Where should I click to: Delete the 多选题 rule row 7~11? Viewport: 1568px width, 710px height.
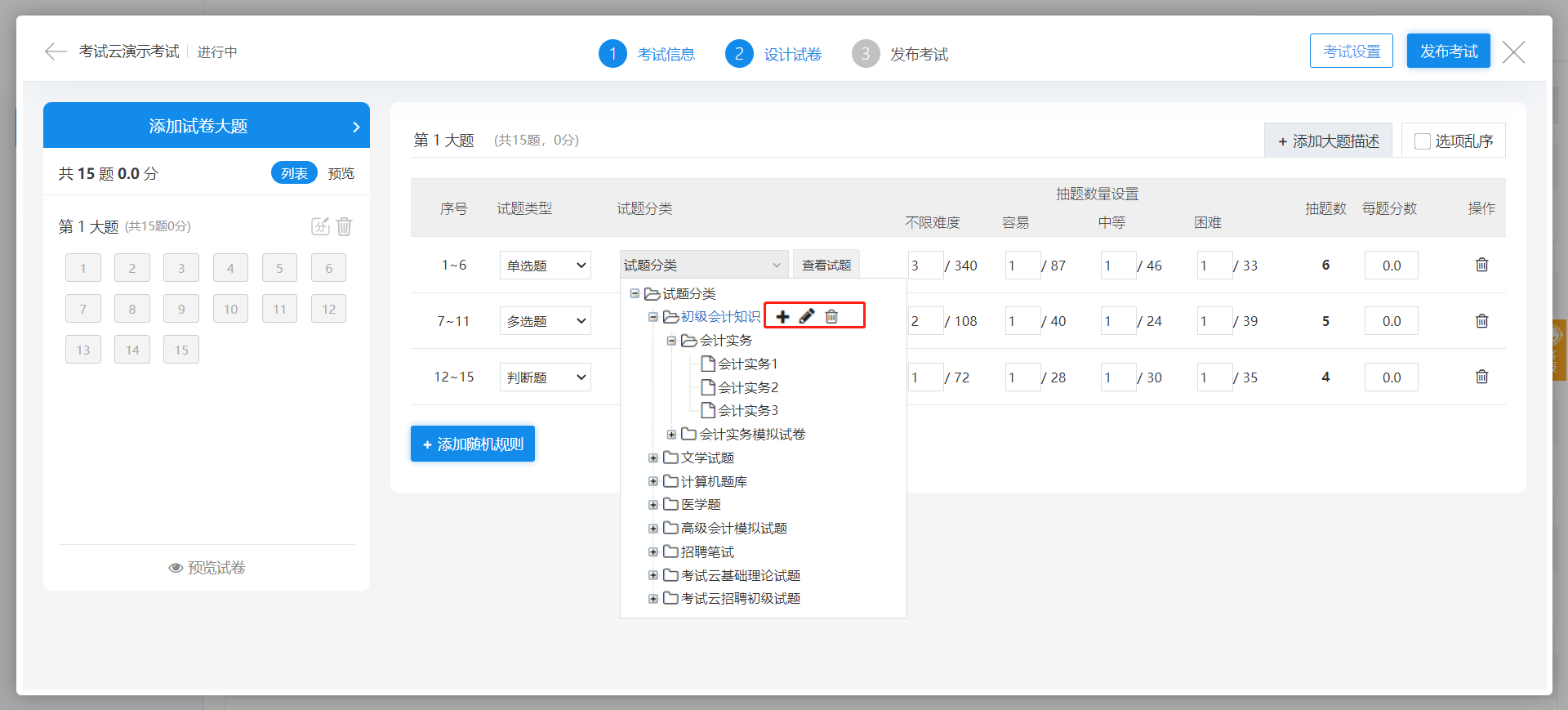point(1481,321)
